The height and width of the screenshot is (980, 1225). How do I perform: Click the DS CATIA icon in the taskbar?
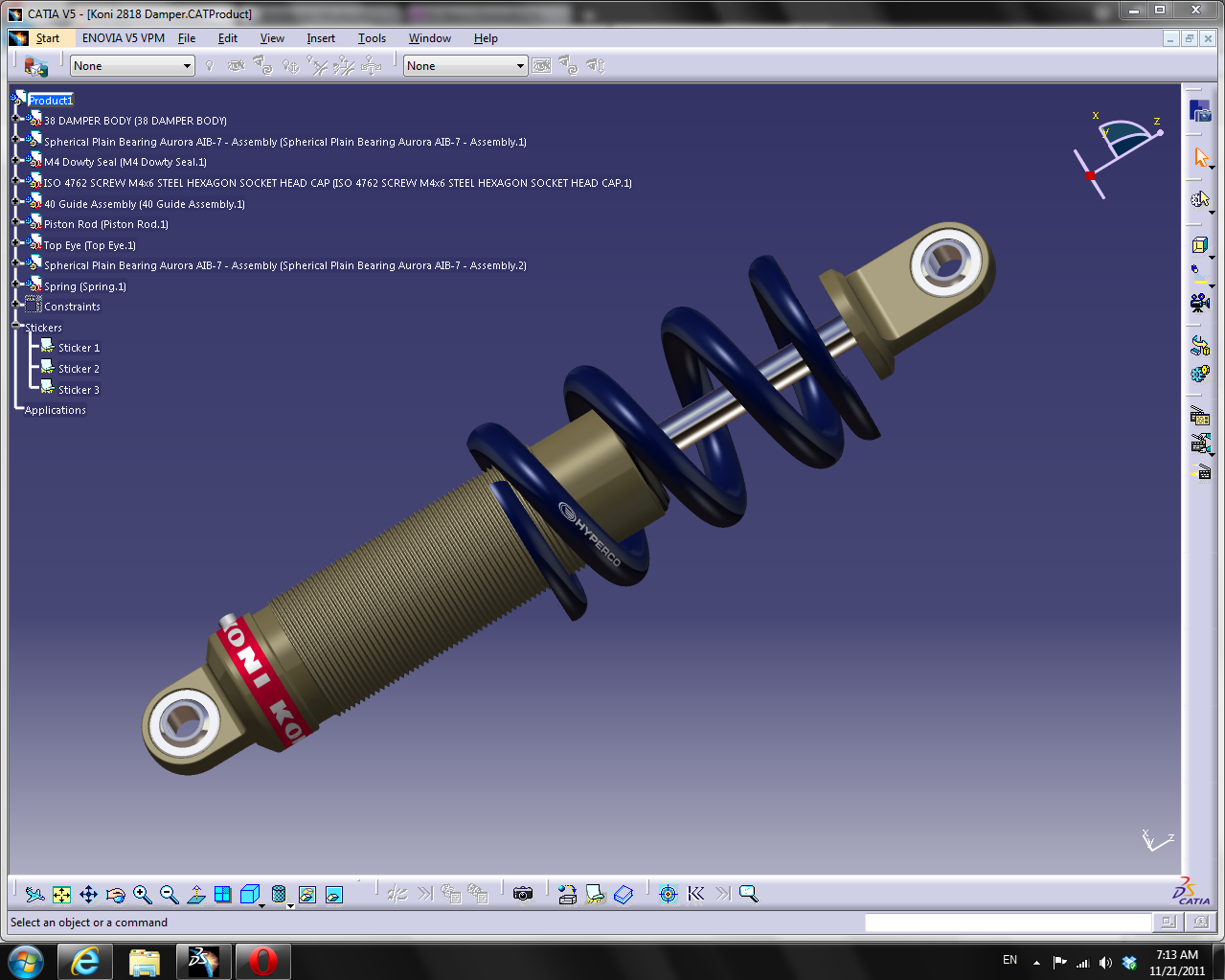coord(204,961)
